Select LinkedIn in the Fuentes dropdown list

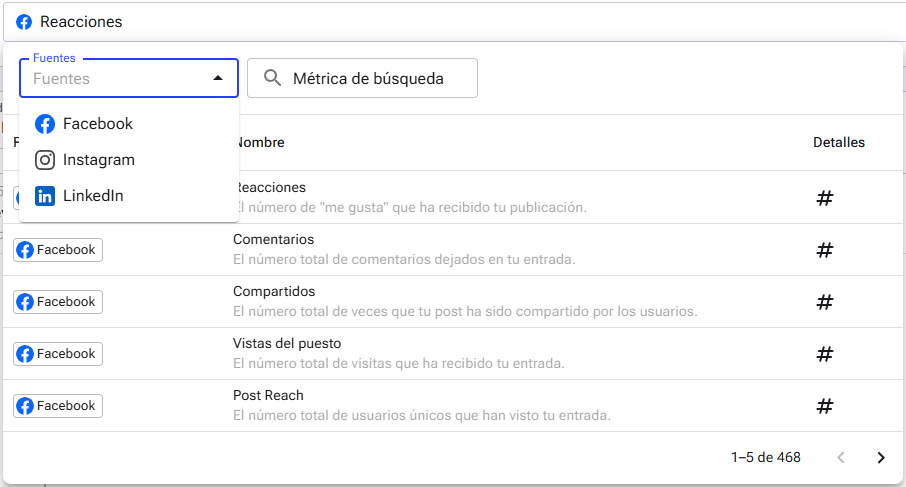tap(129, 196)
